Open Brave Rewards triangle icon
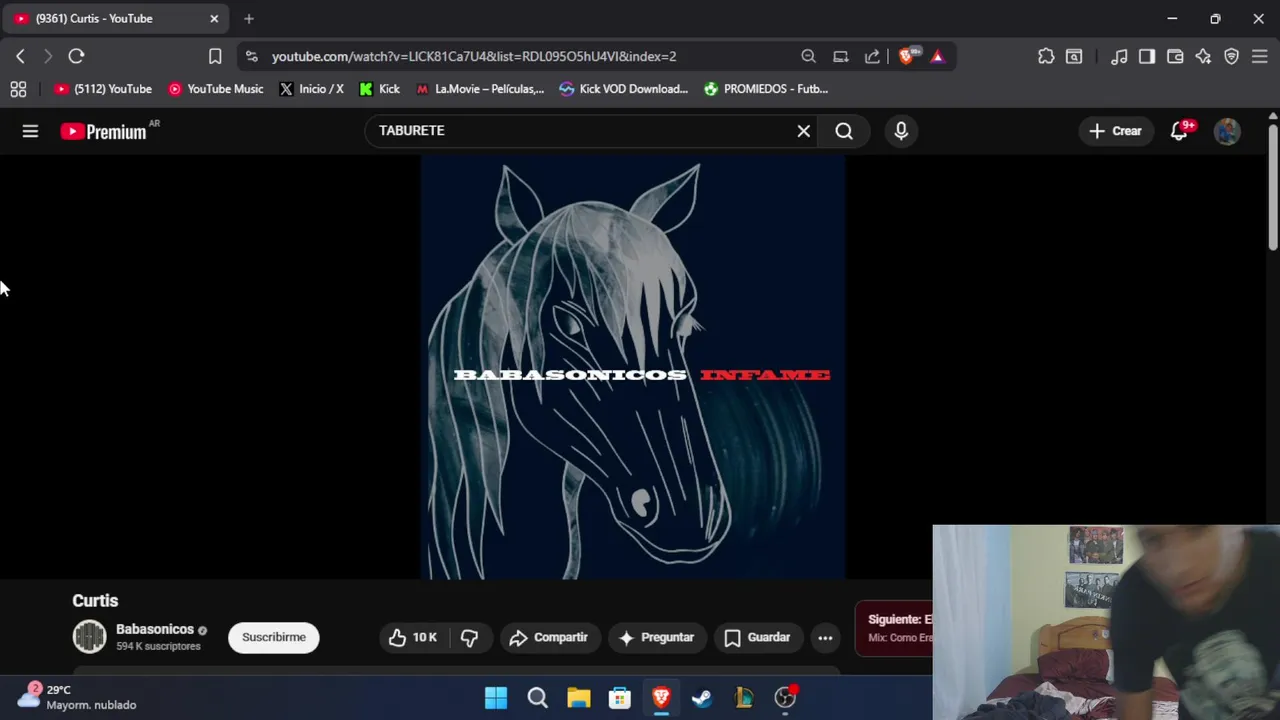The image size is (1280, 720). point(937,56)
